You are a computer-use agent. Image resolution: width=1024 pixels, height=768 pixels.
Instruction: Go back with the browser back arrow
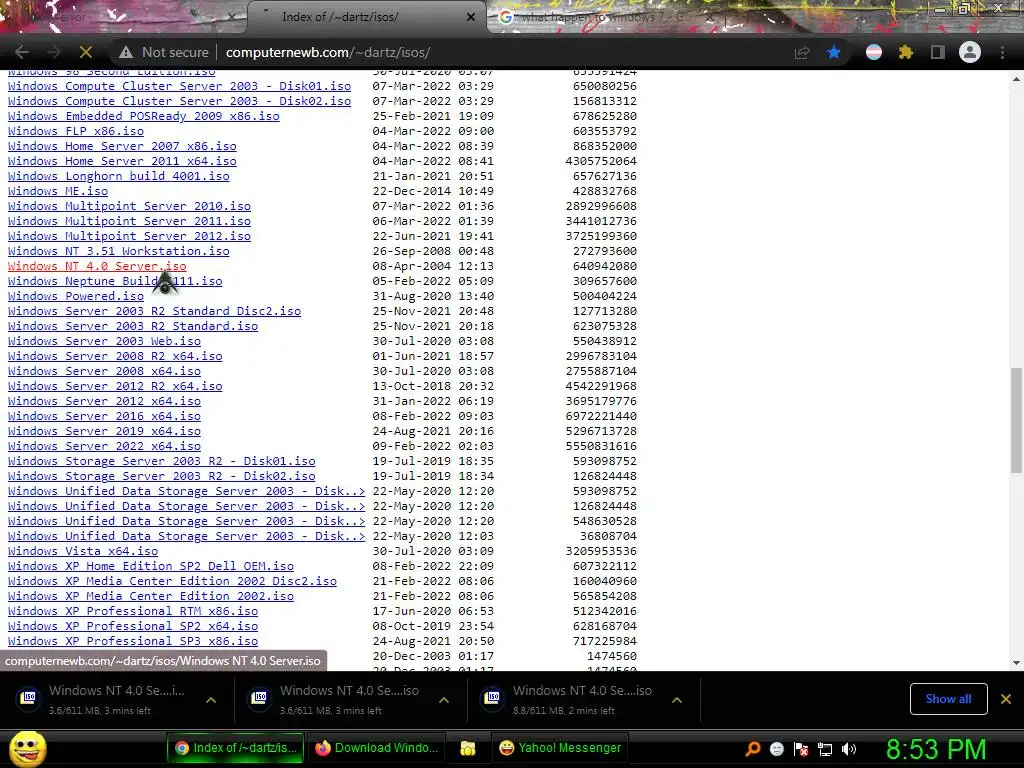tap(22, 52)
